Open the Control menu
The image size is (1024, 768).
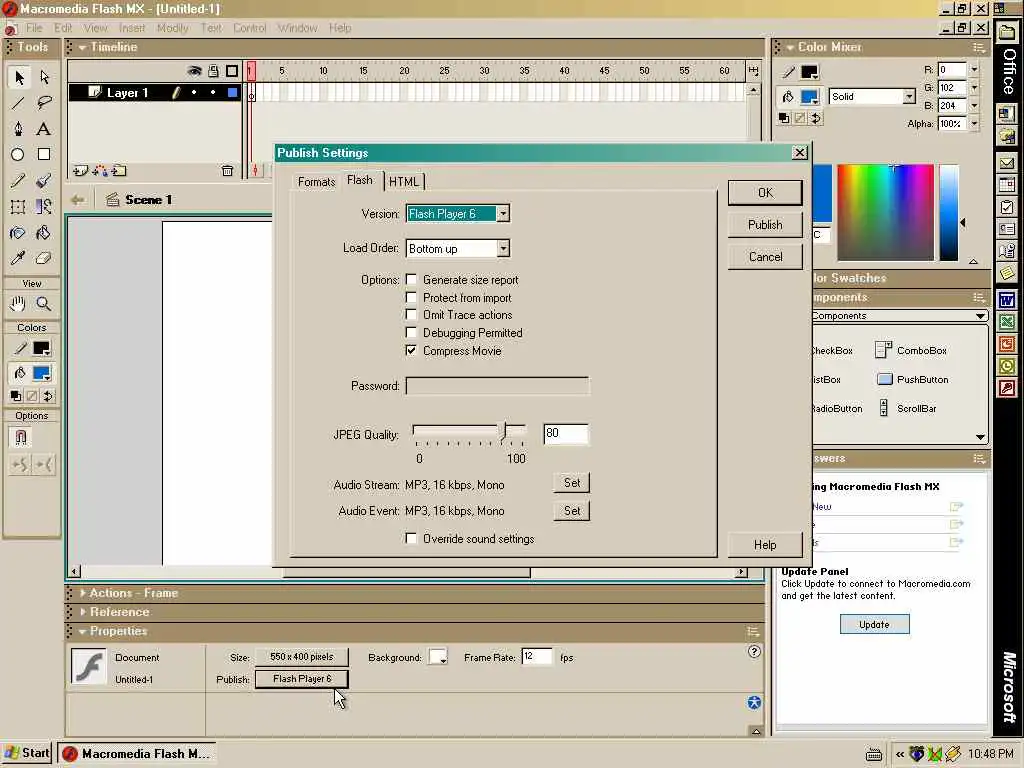(249, 28)
